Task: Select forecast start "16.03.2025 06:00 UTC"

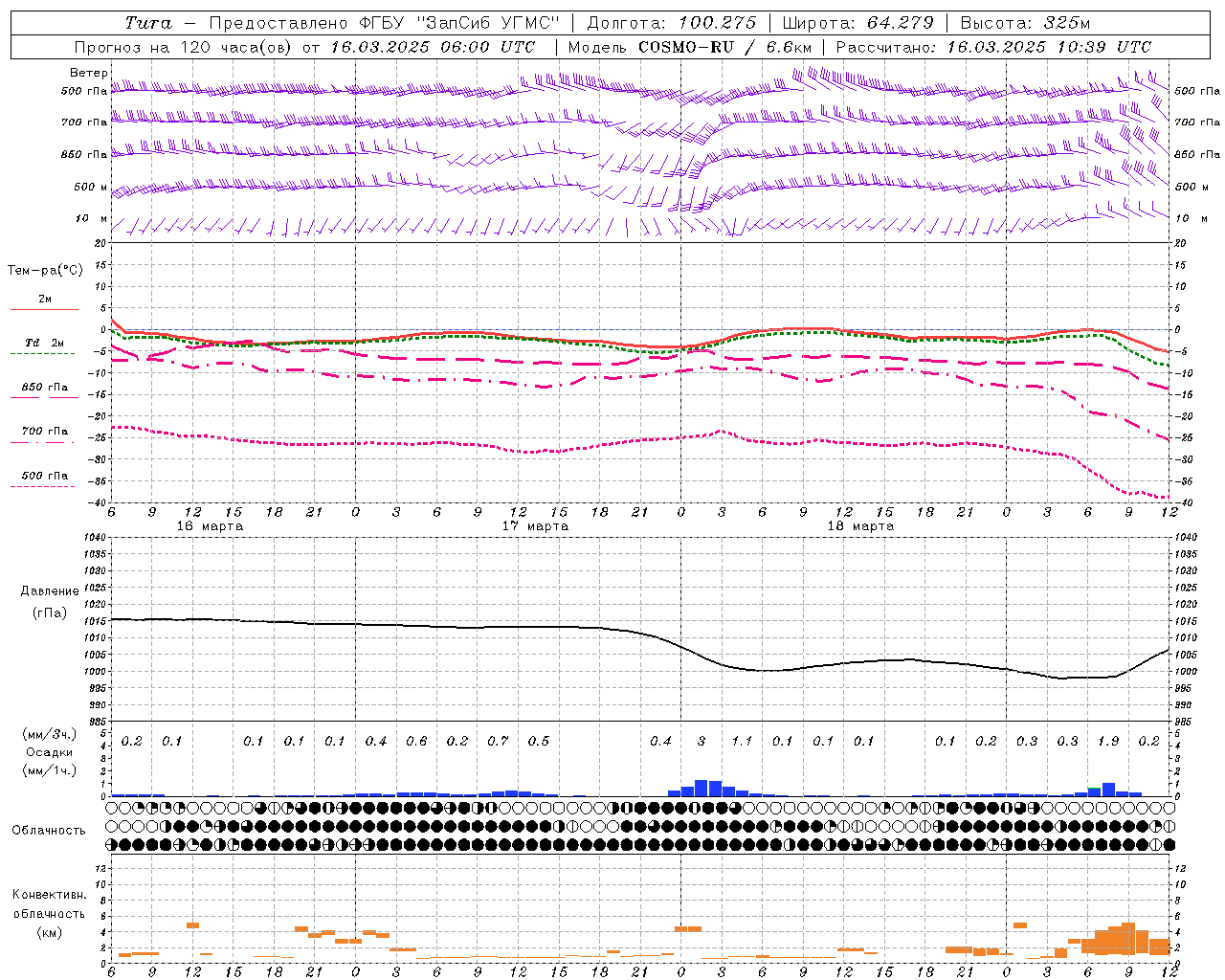Action: 434,47
